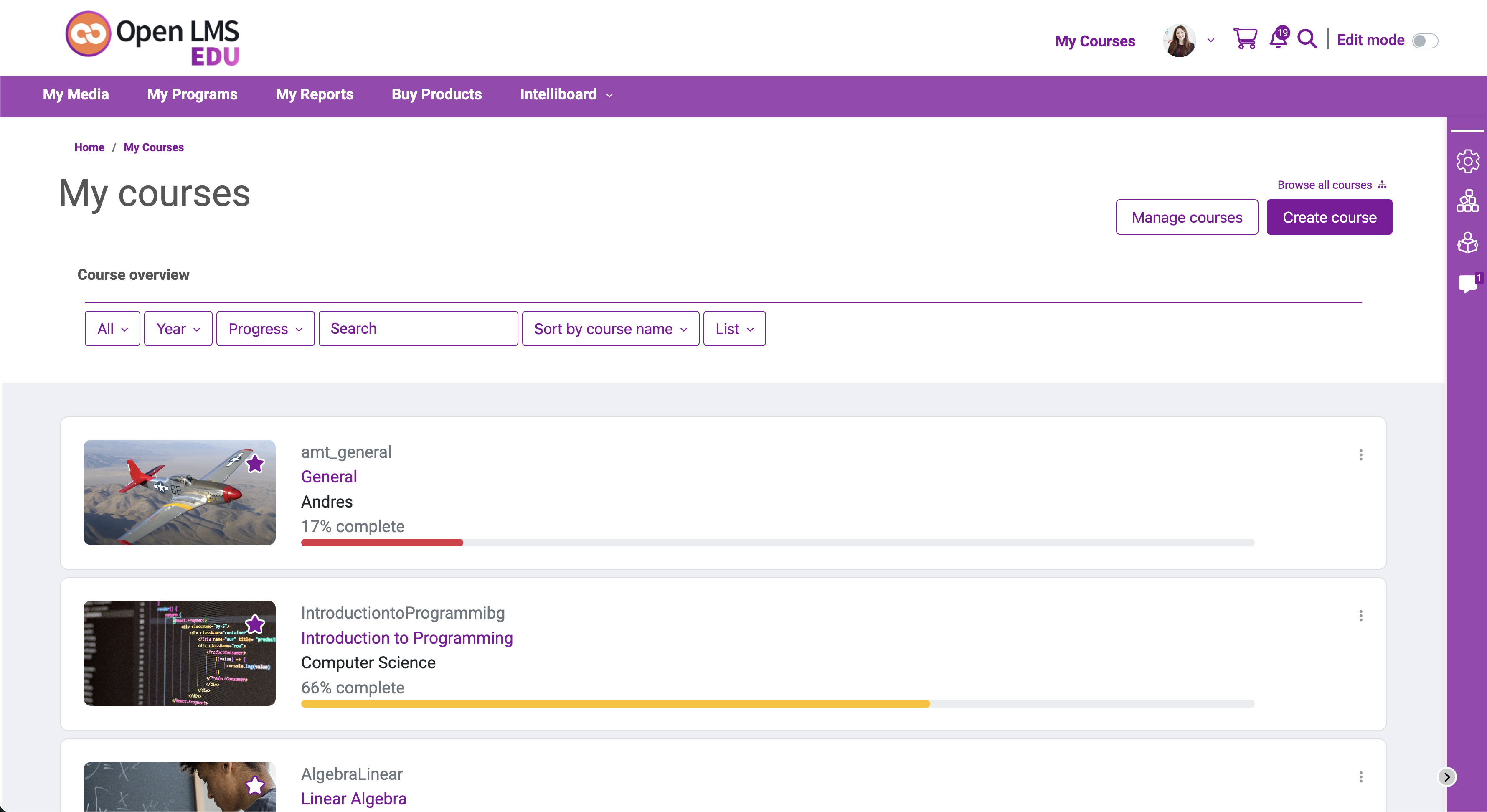The height and width of the screenshot is (812, 1487).
Task: Open actions menu for Linear Algebra course
Action: pyautogui.click(x=1361, y=777)
